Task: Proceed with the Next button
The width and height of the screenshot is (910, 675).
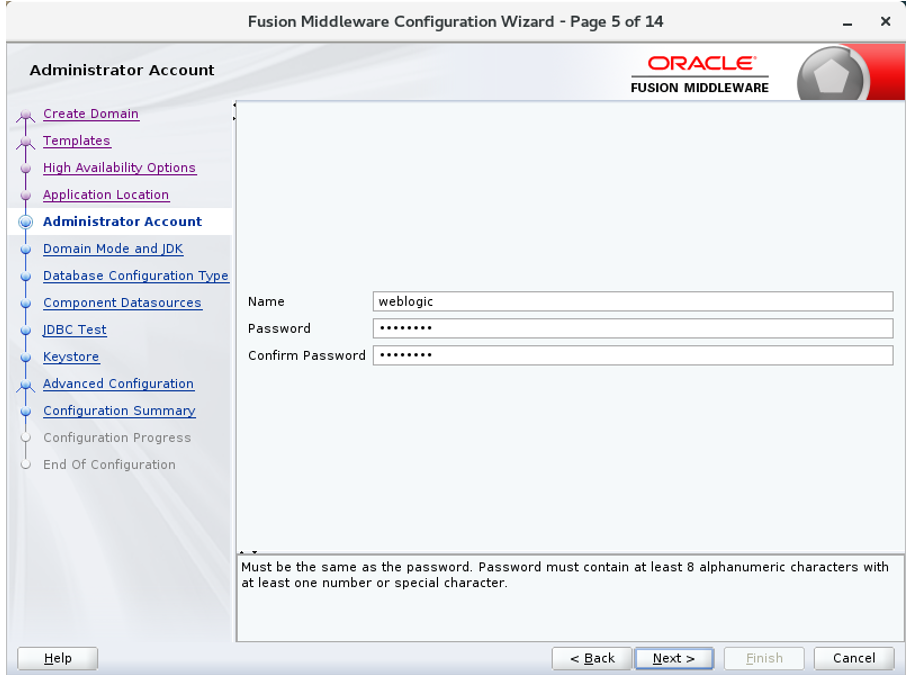Action: [674, 658]
